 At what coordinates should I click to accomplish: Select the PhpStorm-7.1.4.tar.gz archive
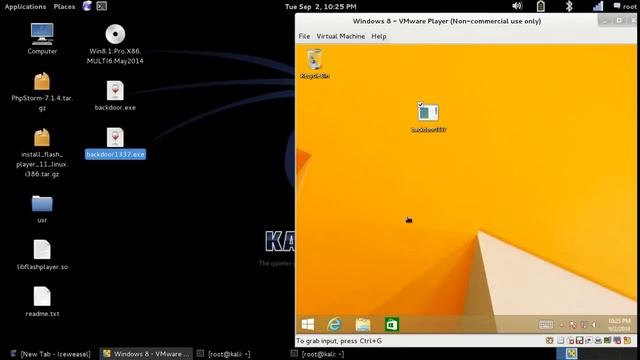pyautogui.click(x=42, y=92)
